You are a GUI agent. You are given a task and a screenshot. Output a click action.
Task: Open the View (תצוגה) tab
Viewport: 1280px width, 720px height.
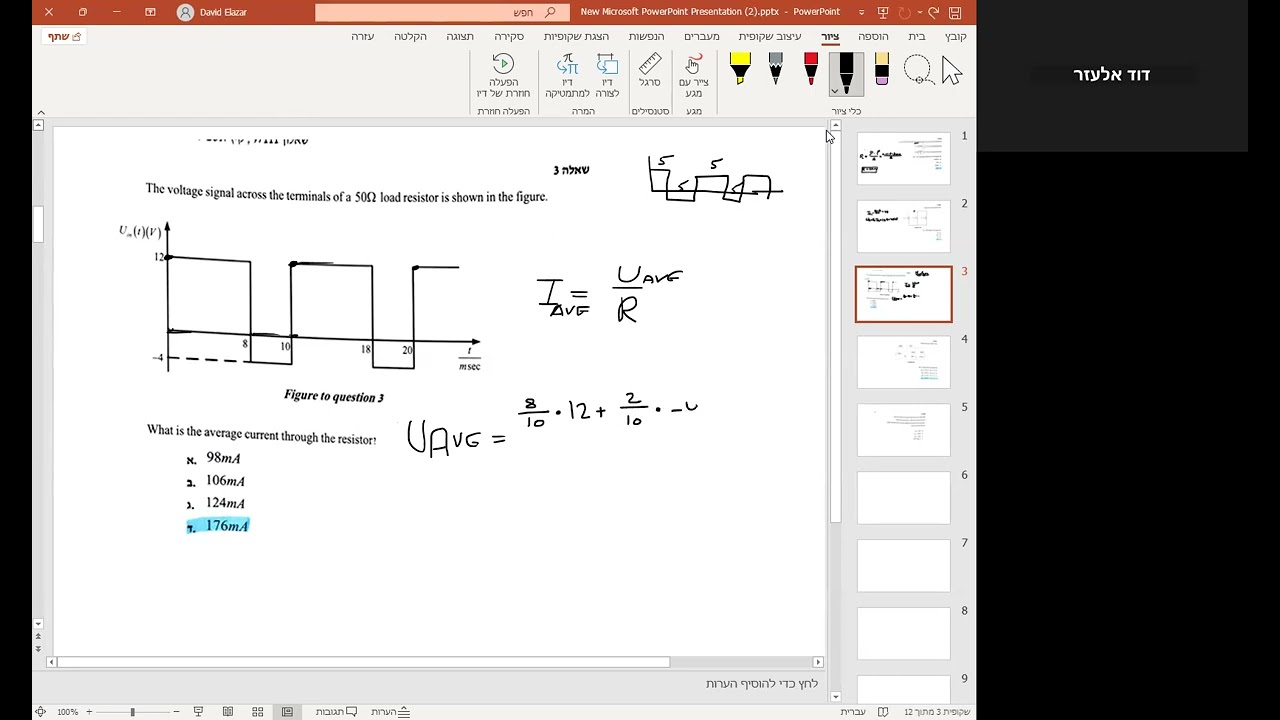pyautogui.click(x=460, y=36)
